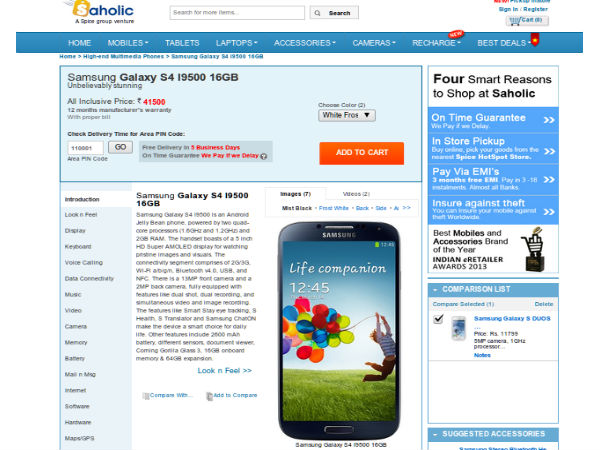This screenshot has height=450, width=600.
Task: Click the On Time Guarantee double-arrow icon
Action: click(549, 120)
